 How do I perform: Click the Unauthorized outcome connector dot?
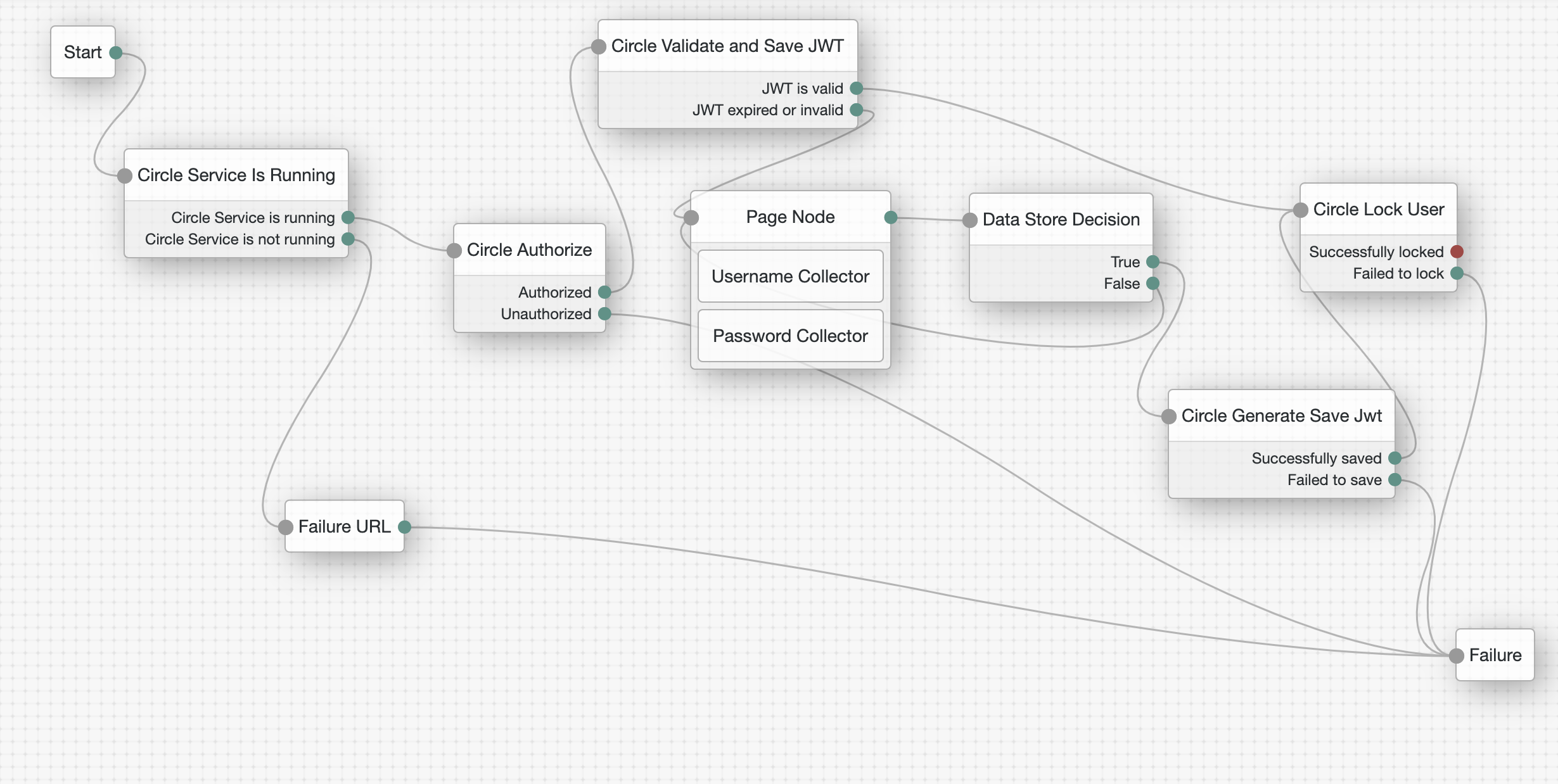click(604, 313)
